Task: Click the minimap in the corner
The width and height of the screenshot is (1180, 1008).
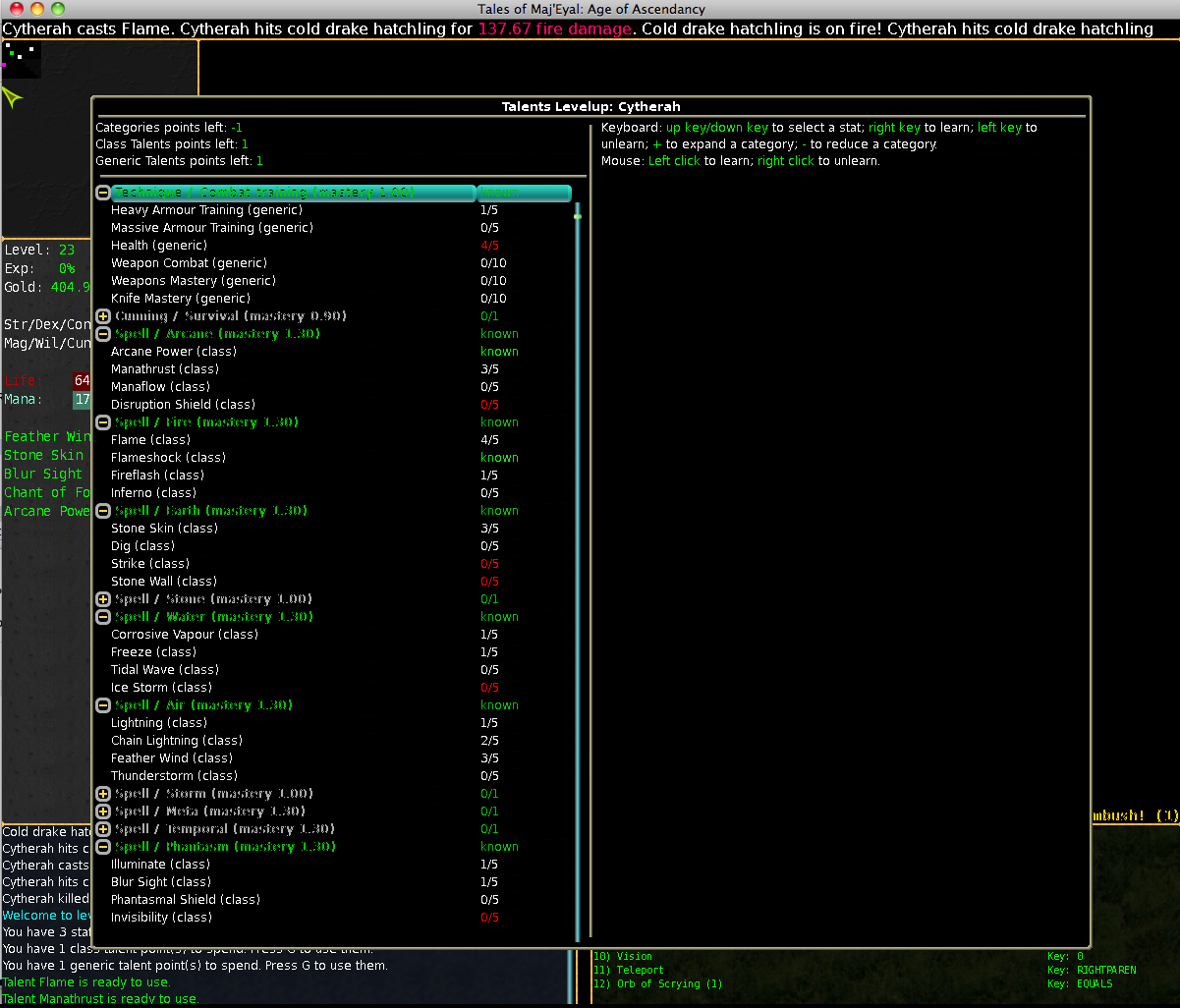Action: (22, 61)
